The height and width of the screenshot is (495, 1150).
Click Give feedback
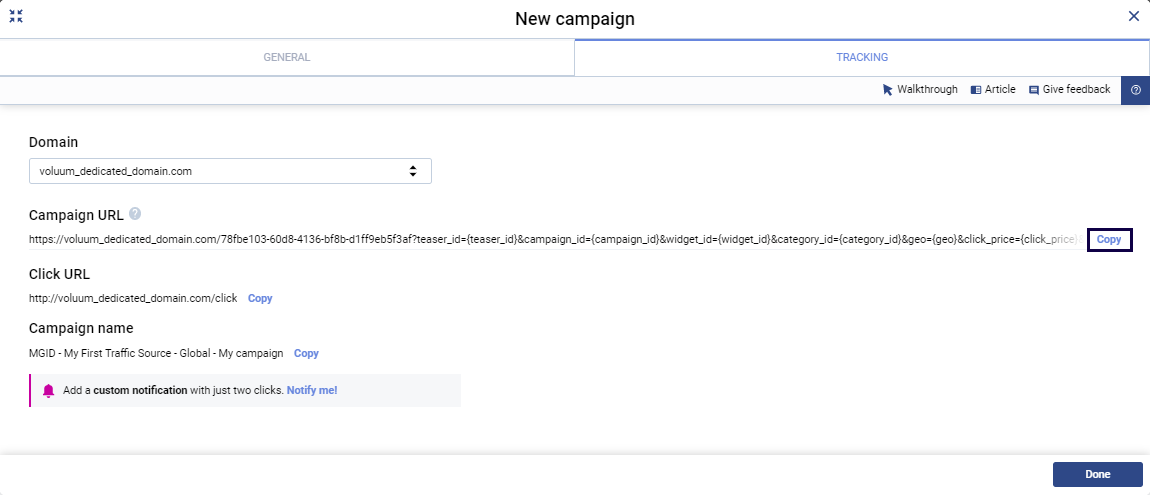point(1069,90)
